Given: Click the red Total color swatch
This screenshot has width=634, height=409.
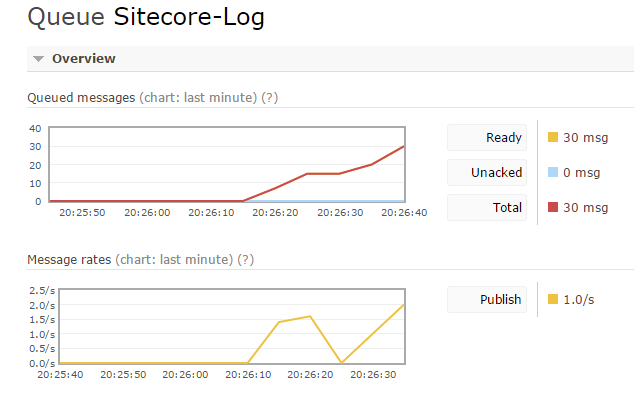Looking at the screenshot, I should 553,208.
